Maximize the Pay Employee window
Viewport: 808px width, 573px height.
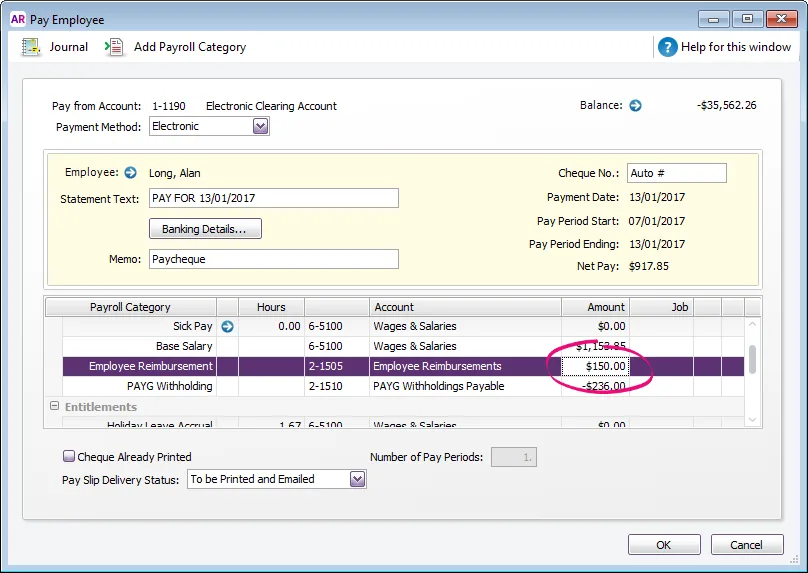point(747,19)
